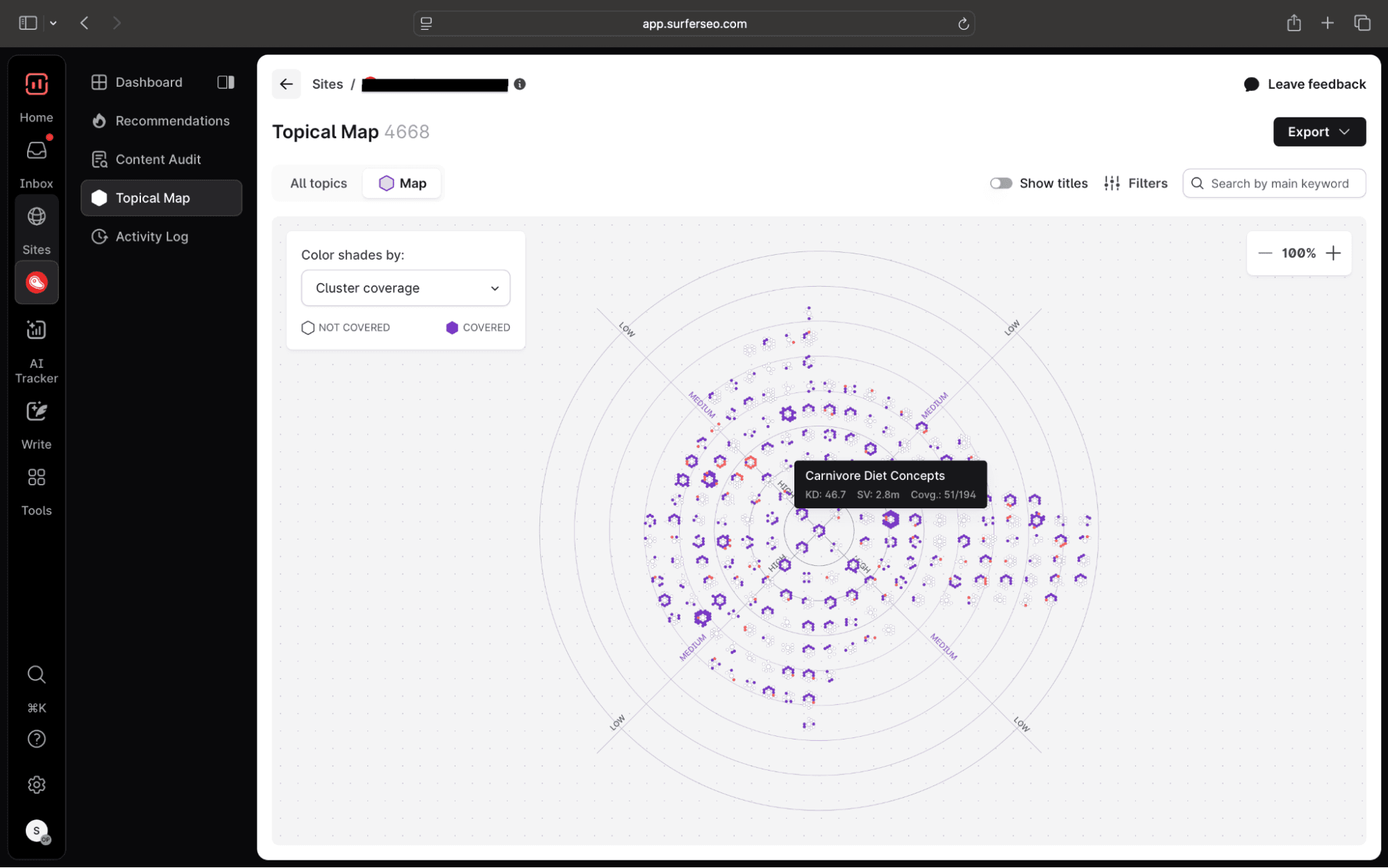The width and height of the screenshot is (1388, 868).
Task: Open the Tools grid icon
Action: (x=36, y=477)
